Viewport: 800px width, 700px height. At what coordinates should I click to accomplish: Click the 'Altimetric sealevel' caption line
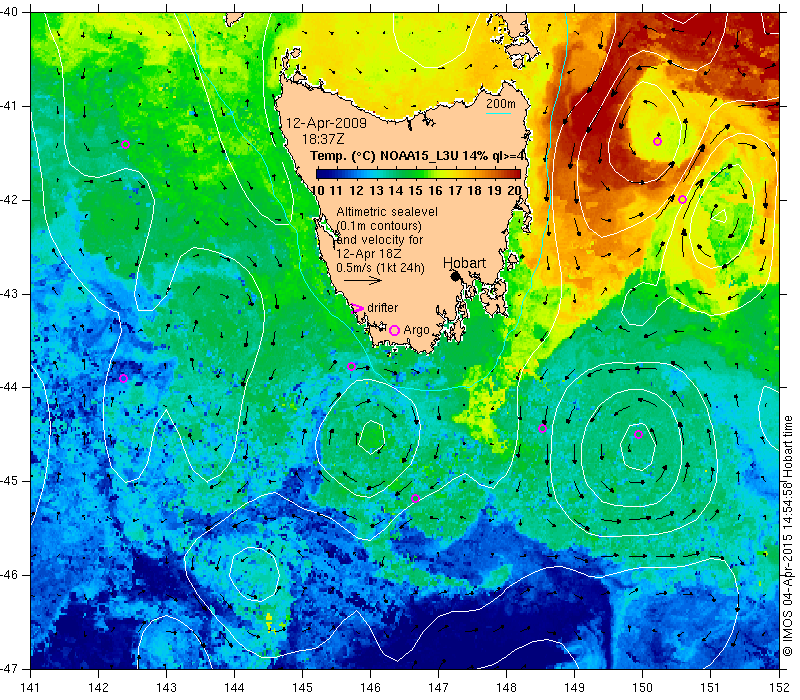[x=387, y=211]
